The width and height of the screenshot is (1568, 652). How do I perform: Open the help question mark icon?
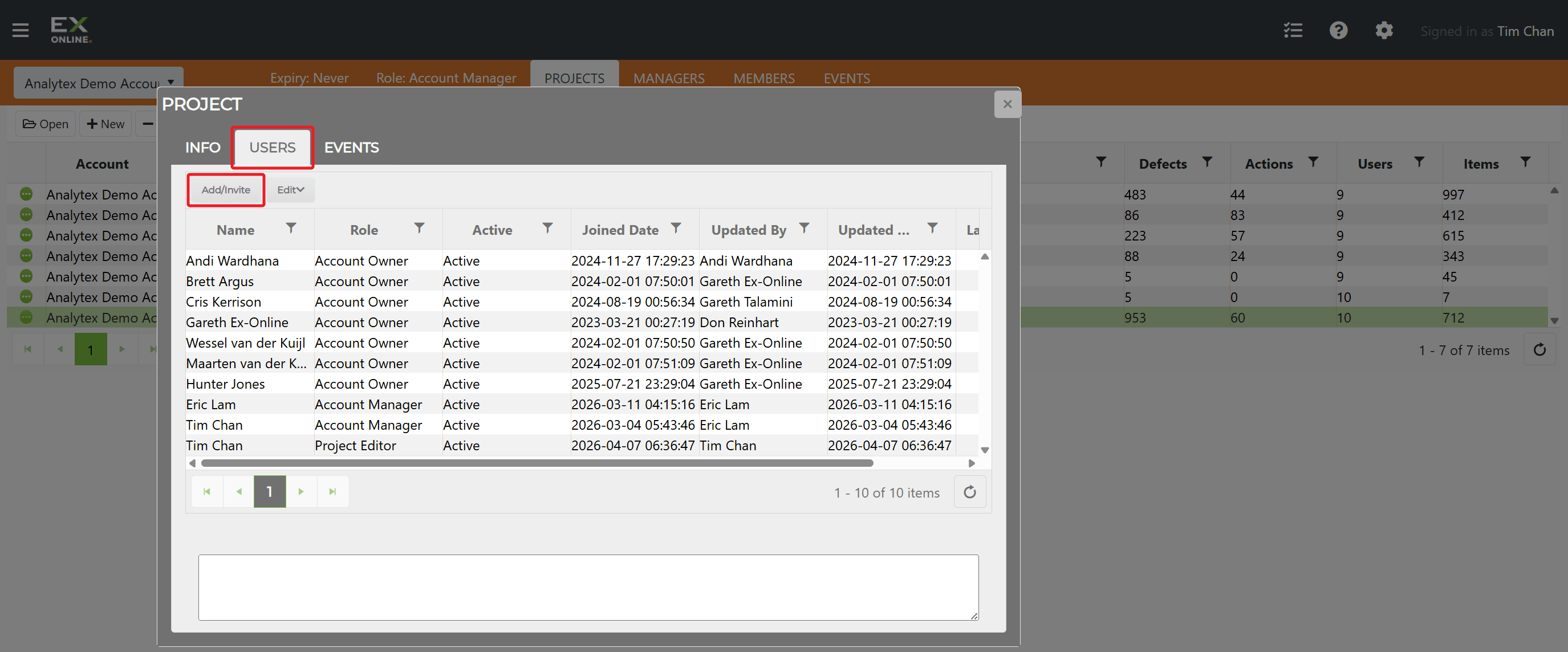(1339, 30)
